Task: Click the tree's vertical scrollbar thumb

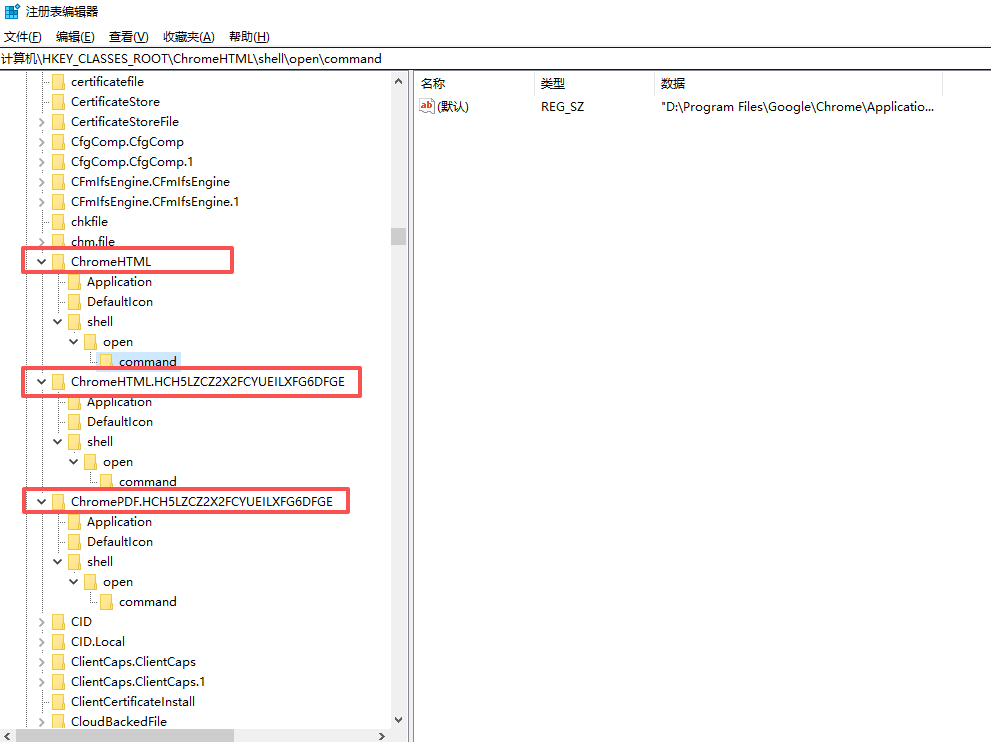Action: tap(398, 236)
